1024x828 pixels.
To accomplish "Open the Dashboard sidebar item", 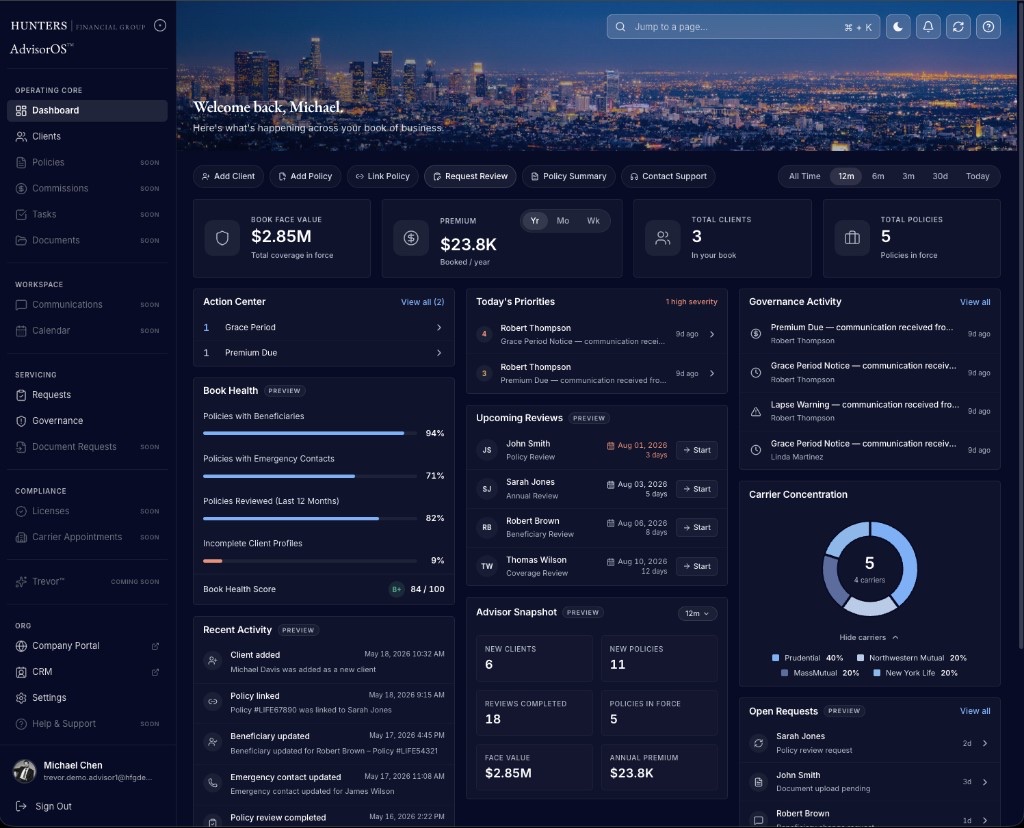I will point(88,110).
